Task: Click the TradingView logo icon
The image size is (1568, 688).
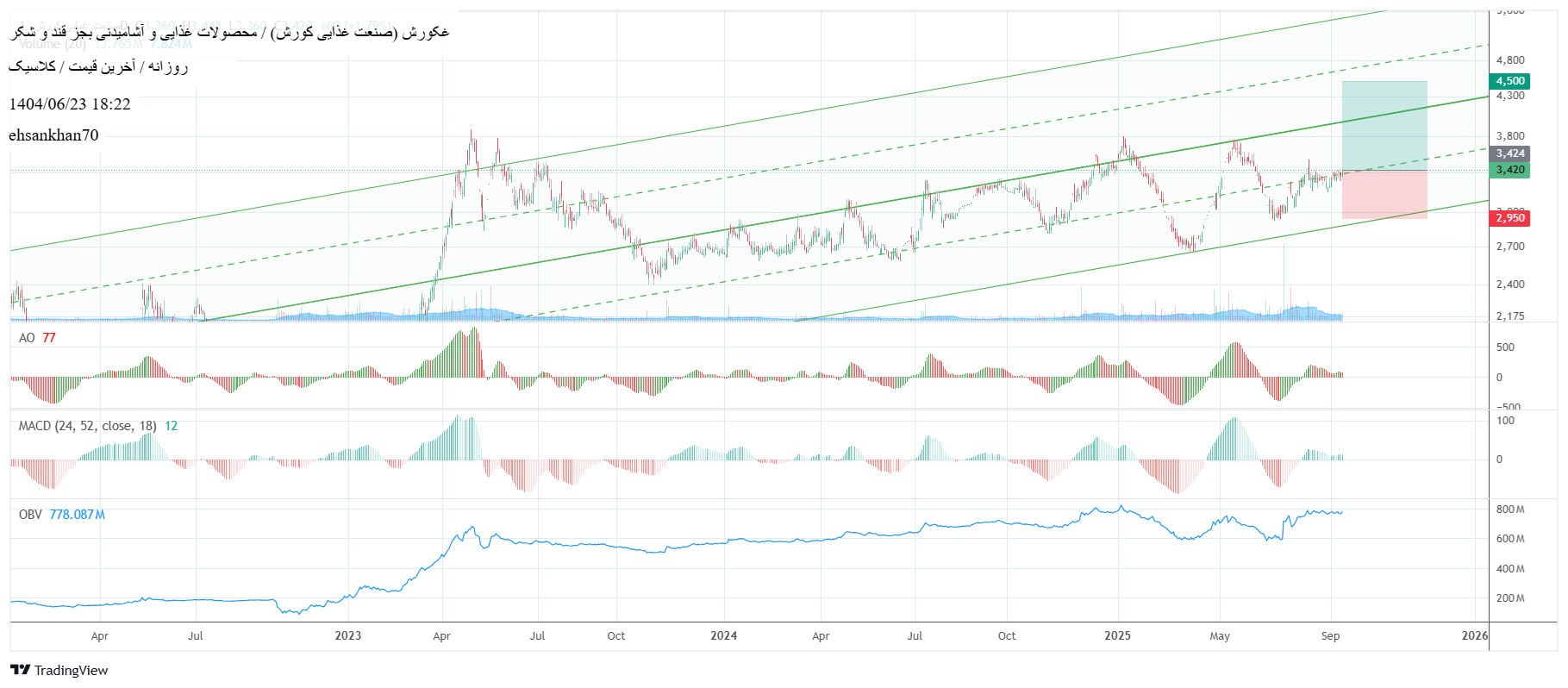Action: 20,670
